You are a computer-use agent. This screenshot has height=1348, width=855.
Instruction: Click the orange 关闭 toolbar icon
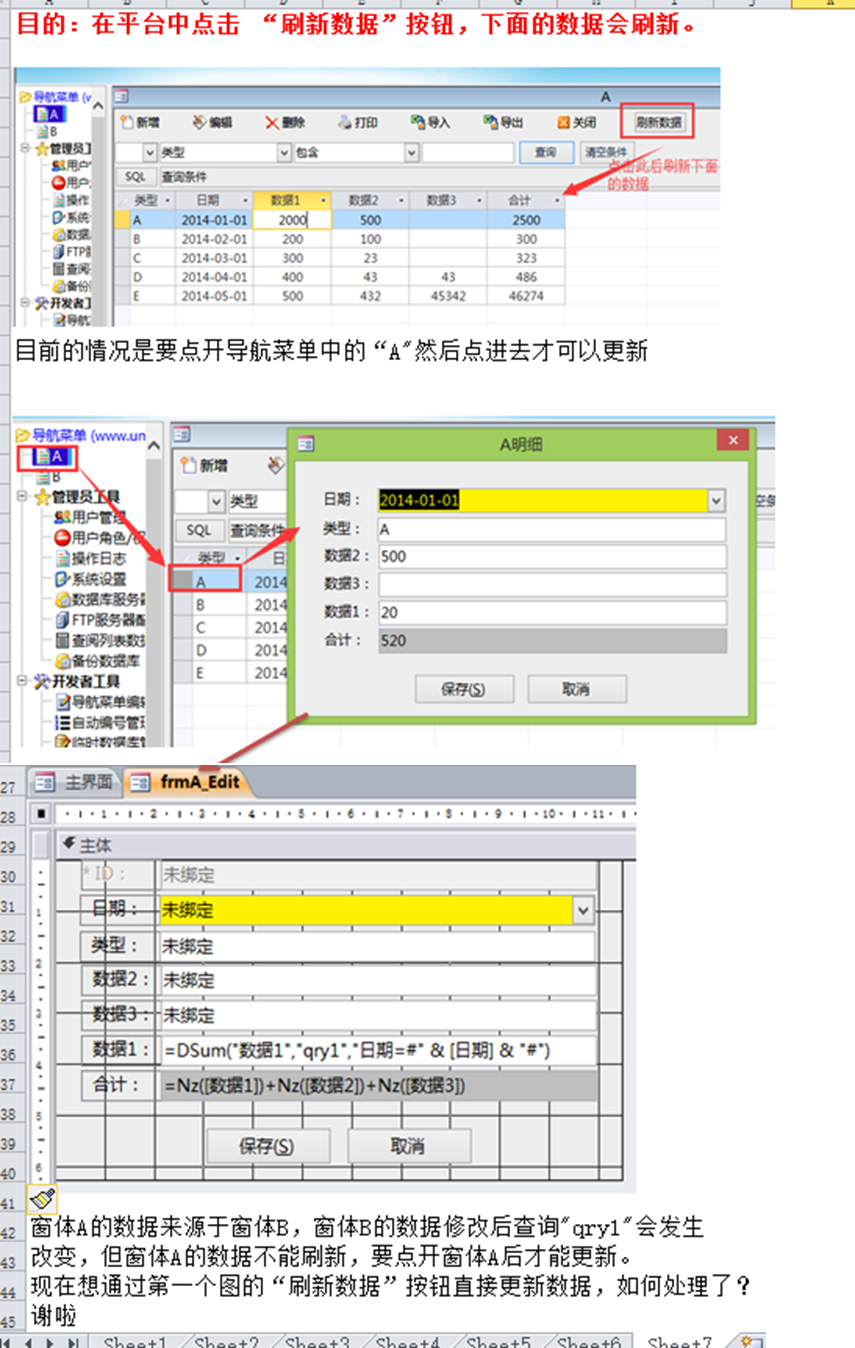click(564, 122)
